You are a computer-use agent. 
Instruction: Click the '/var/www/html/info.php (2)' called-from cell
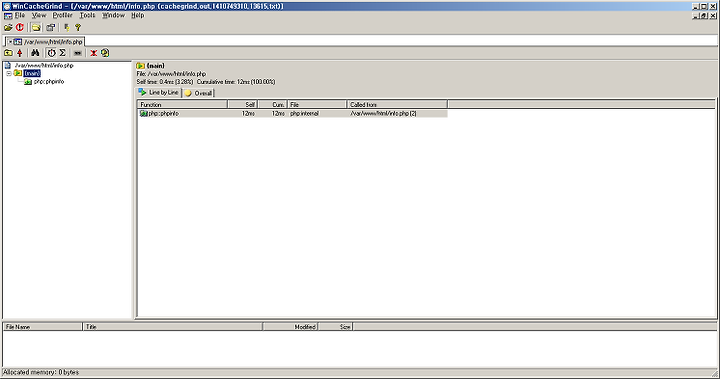(383, 113)
